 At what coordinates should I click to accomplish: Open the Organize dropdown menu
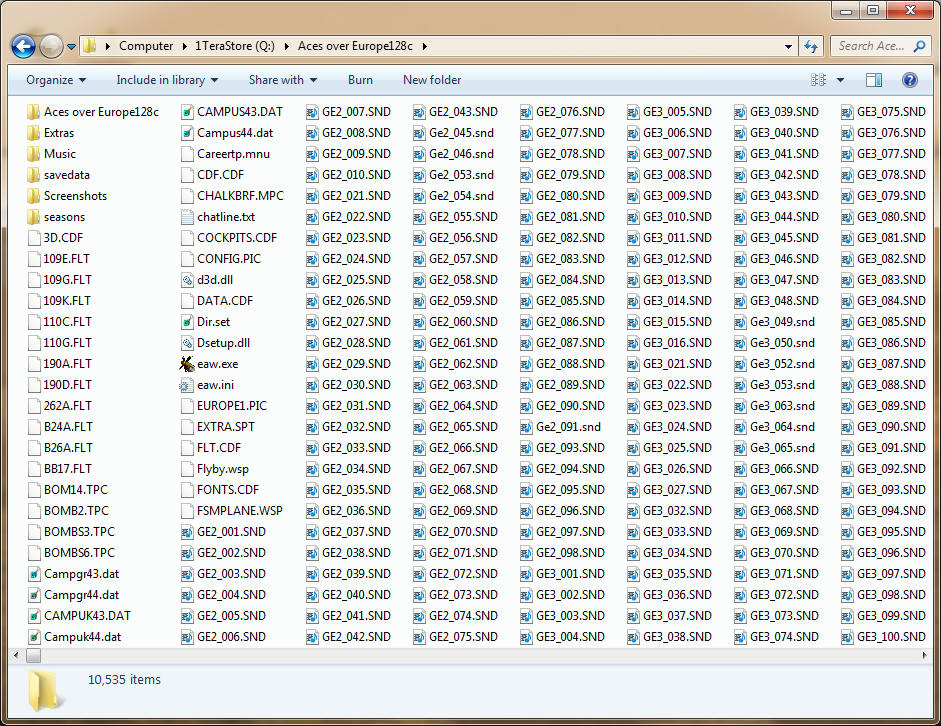point(56,80)
